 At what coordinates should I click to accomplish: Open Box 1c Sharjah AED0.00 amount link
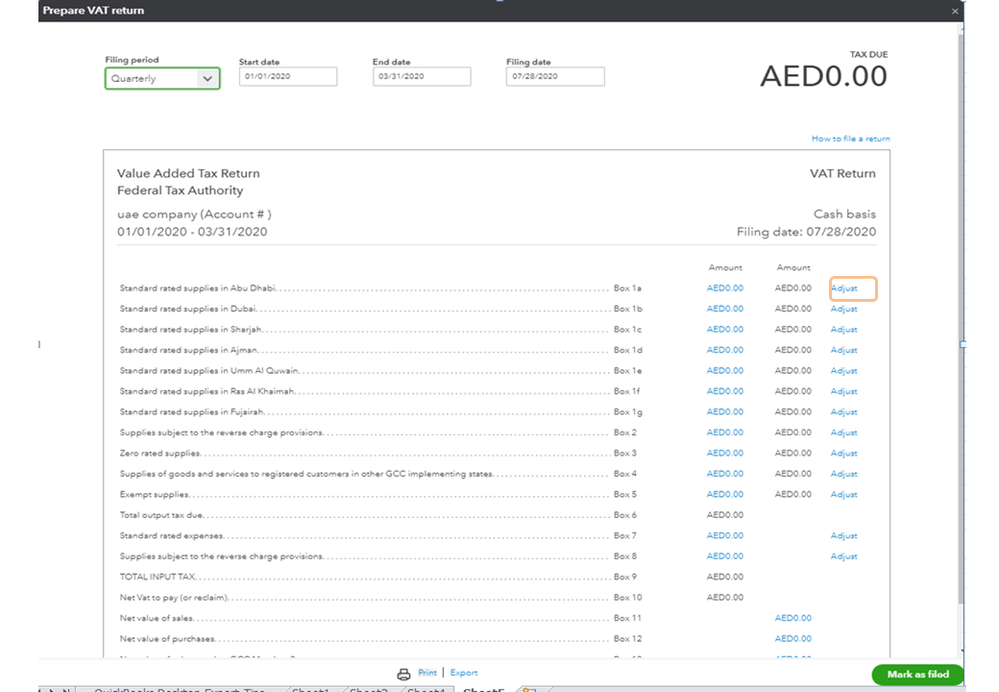(x=725, y=329)
